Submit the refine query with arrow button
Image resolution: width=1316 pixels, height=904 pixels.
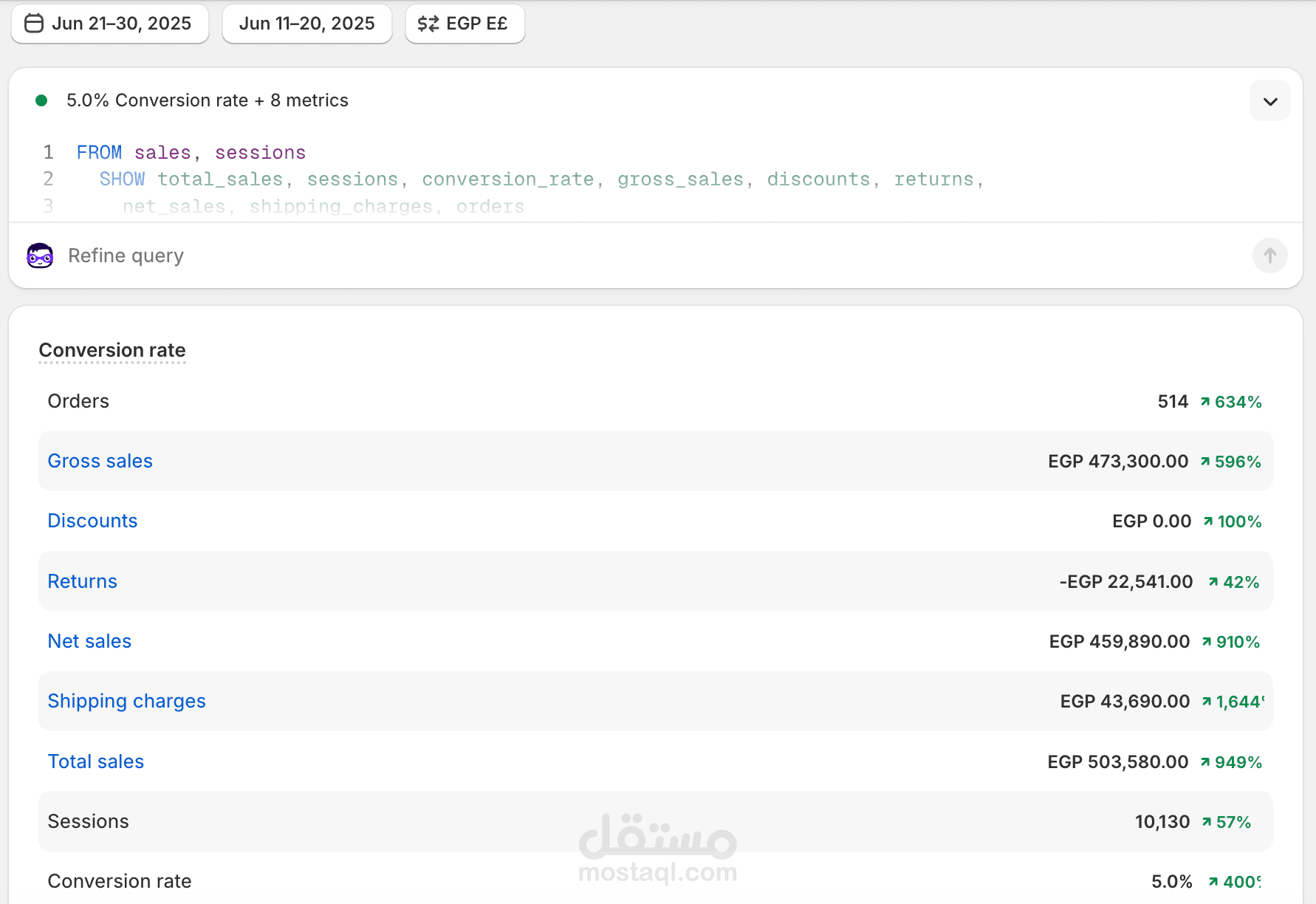coord(1270,256)
